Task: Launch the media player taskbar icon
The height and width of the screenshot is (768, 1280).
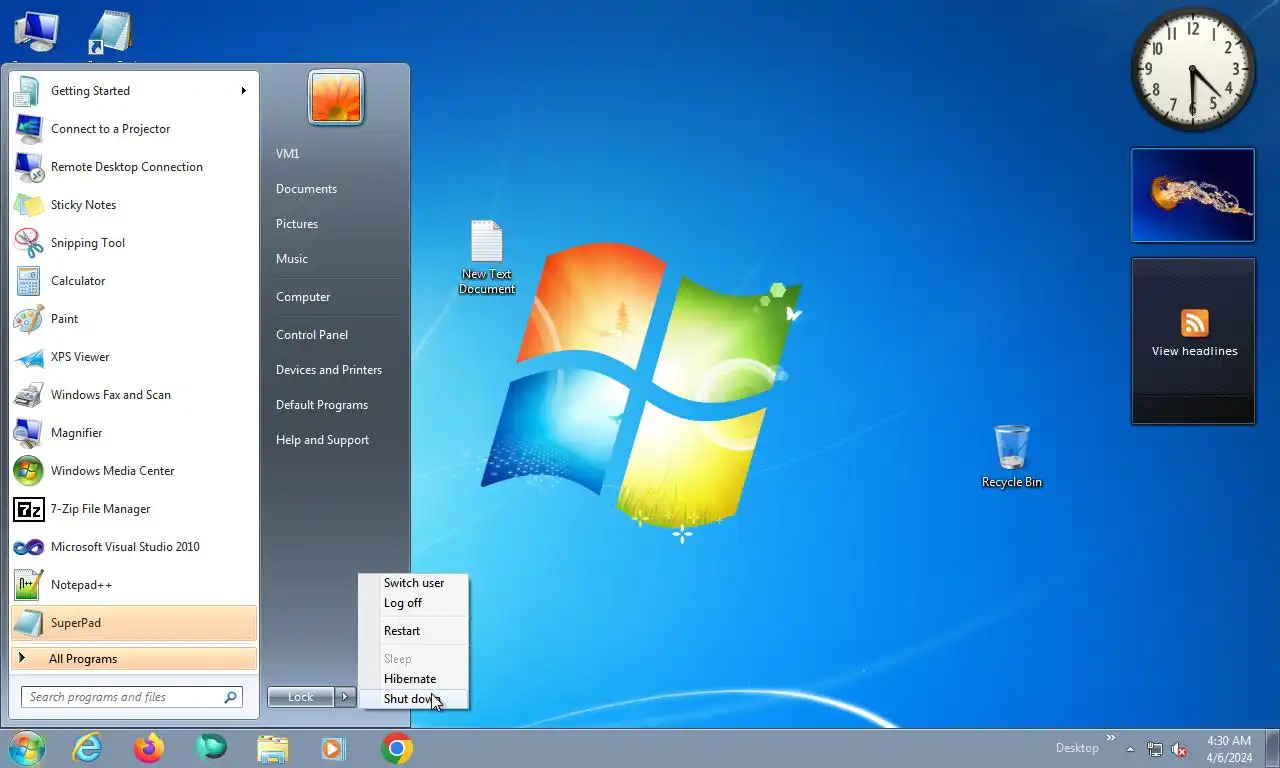Action: 333,749
